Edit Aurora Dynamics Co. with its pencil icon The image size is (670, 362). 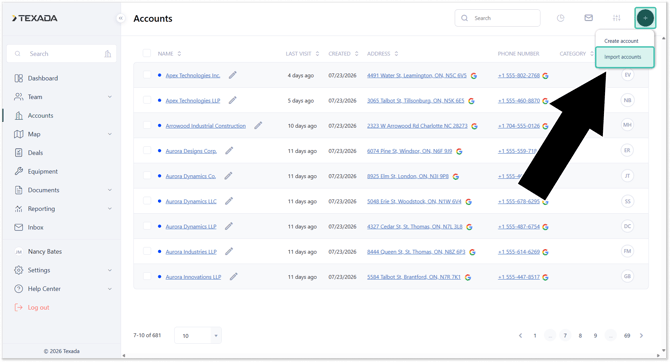[228, 176]
